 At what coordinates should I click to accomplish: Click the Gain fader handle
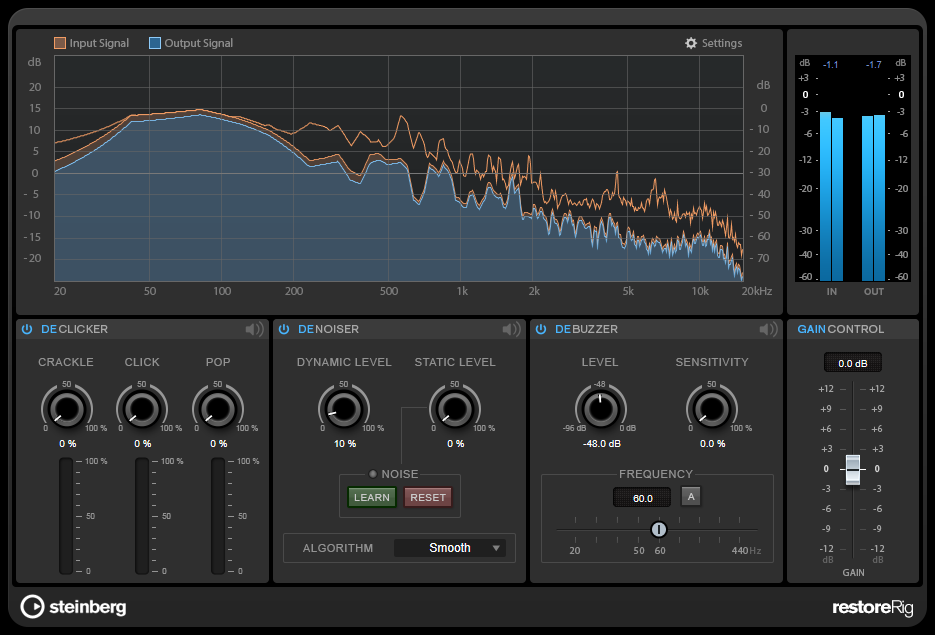pos(852,469)
